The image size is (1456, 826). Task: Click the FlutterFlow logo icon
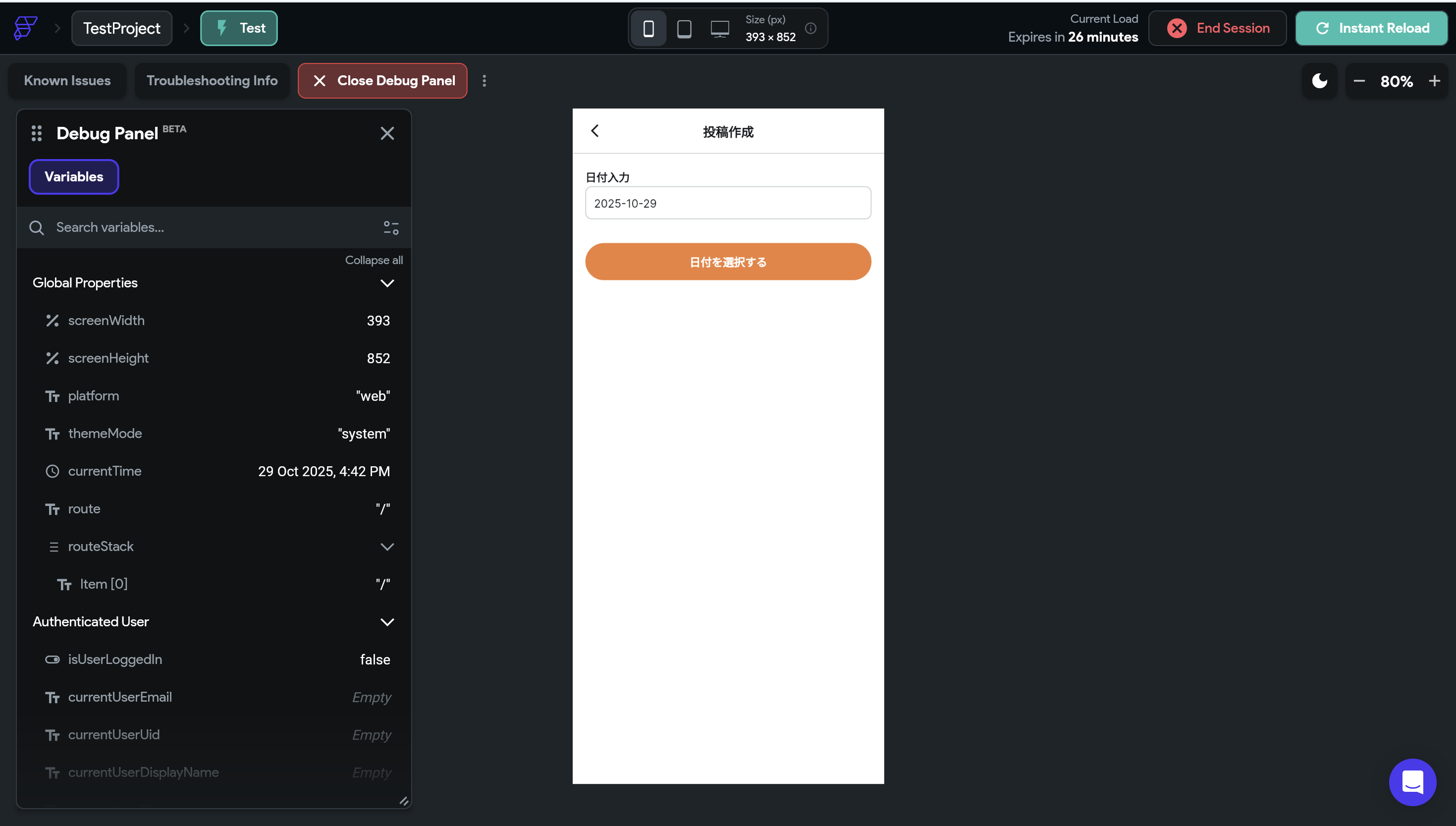[25, 28]
